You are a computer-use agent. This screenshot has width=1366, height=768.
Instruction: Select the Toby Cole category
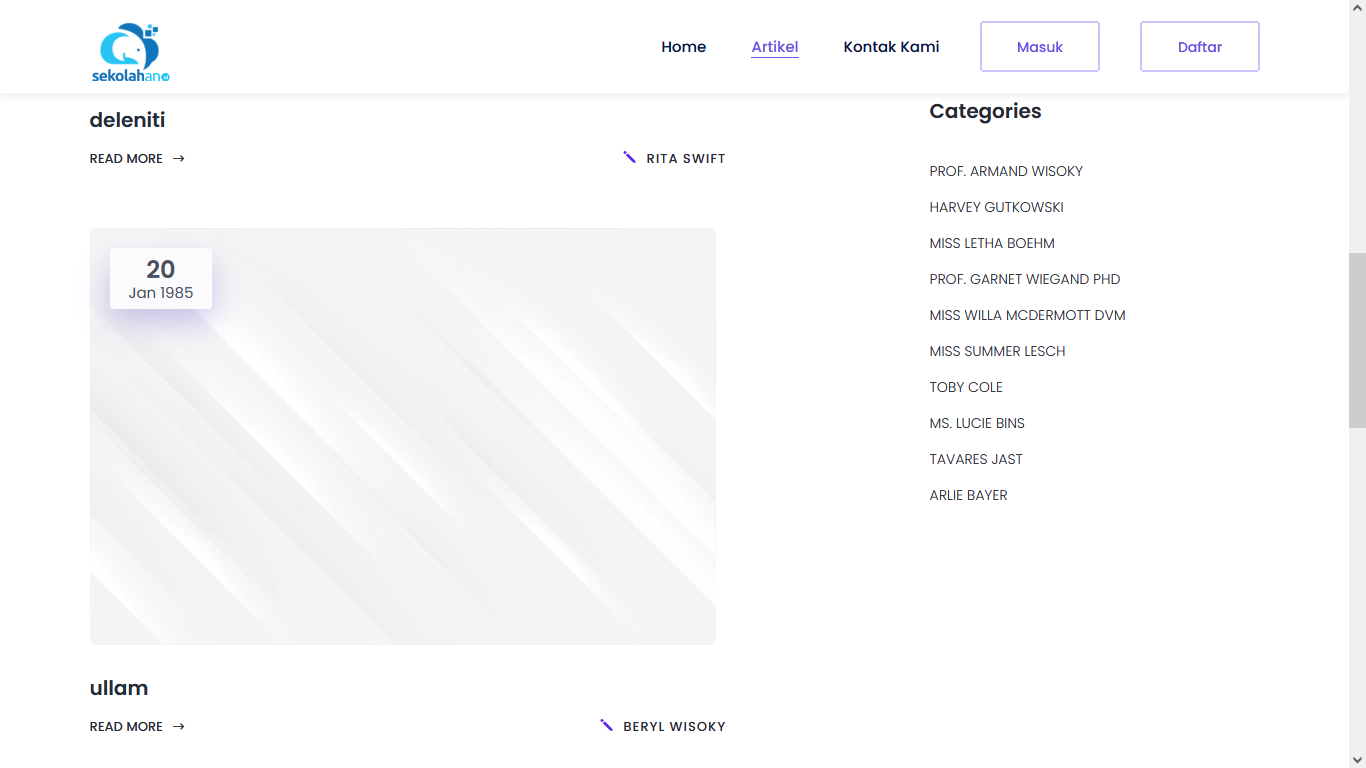[x=965, y=387]
